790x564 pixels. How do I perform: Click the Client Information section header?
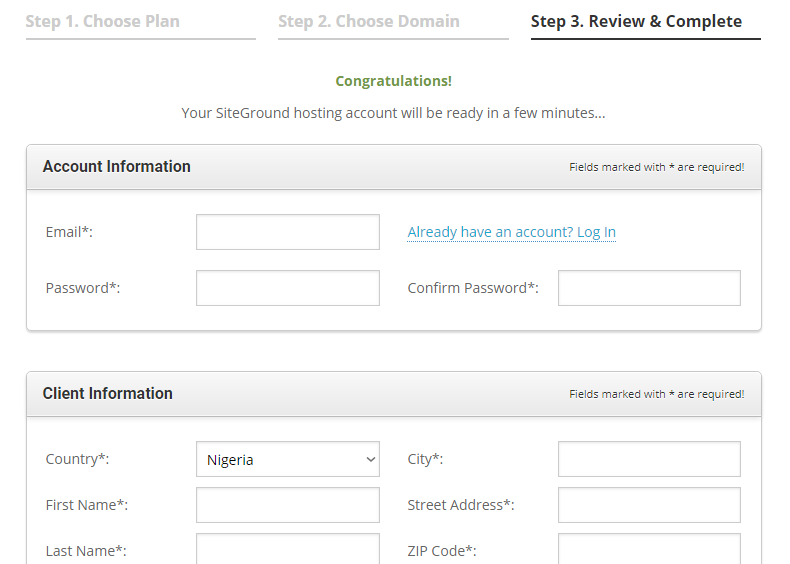(x=108, y=394)
